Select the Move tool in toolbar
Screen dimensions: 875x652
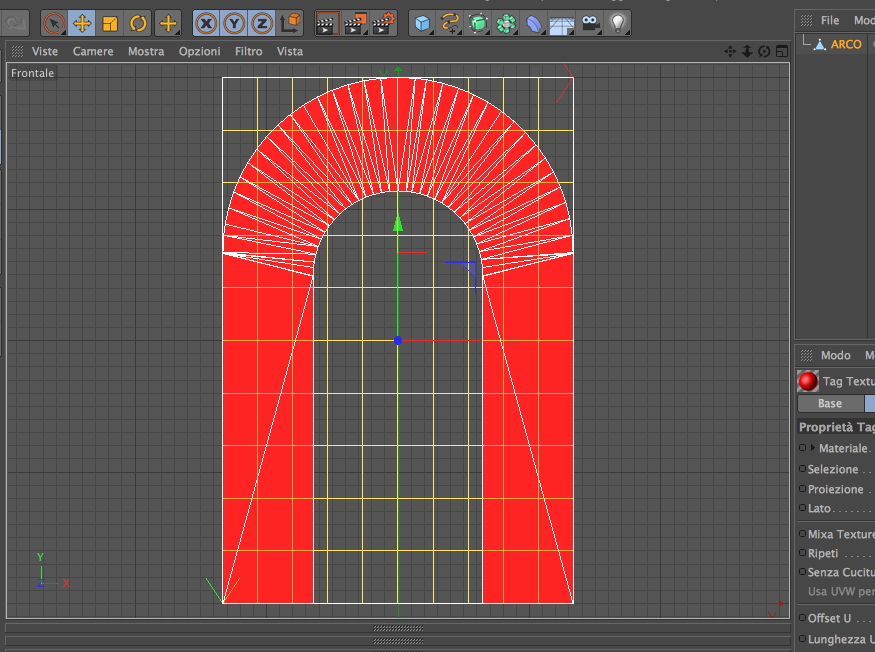tap(82, 22)
